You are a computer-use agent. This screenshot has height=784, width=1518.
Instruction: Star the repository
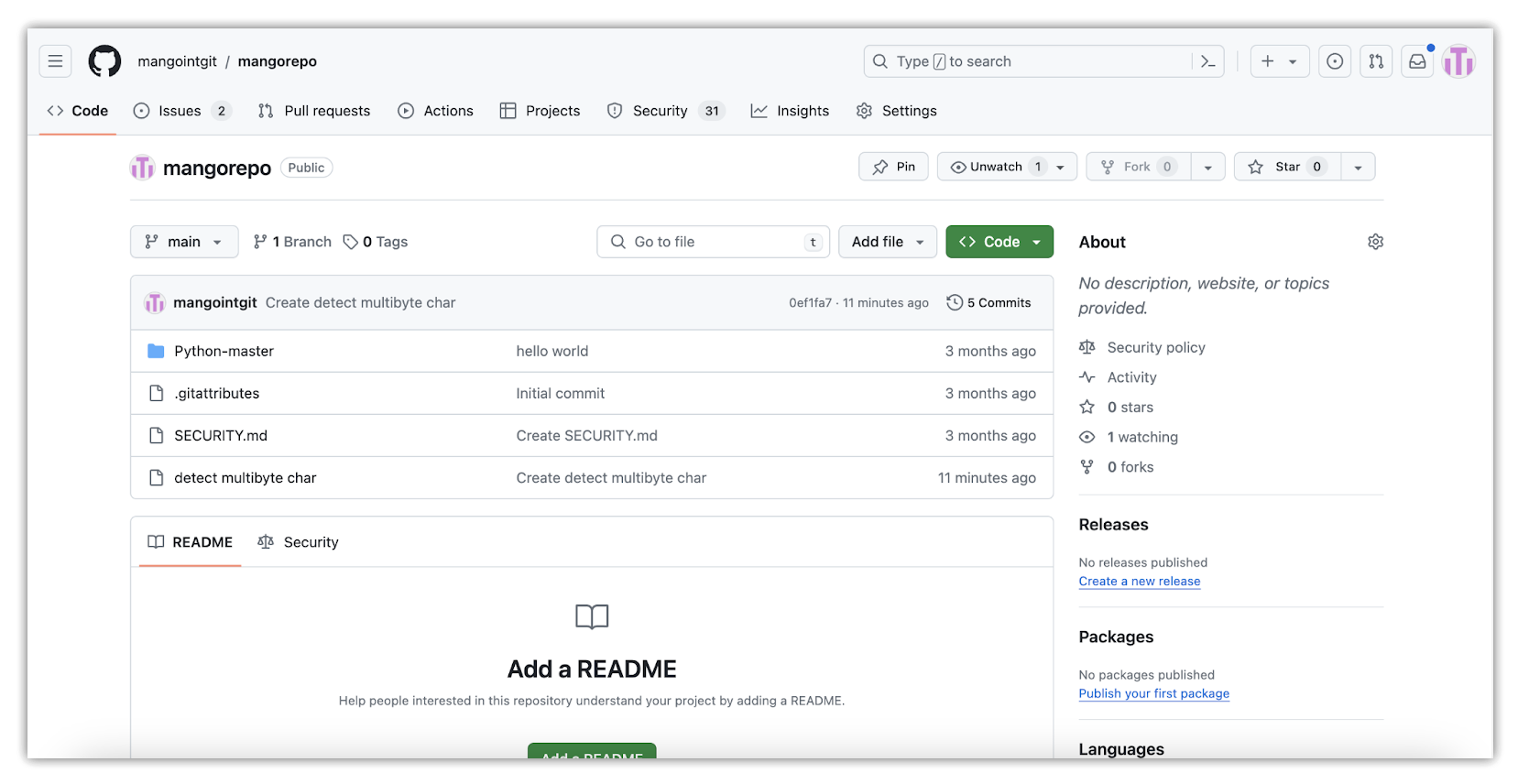pos(1287,167)
